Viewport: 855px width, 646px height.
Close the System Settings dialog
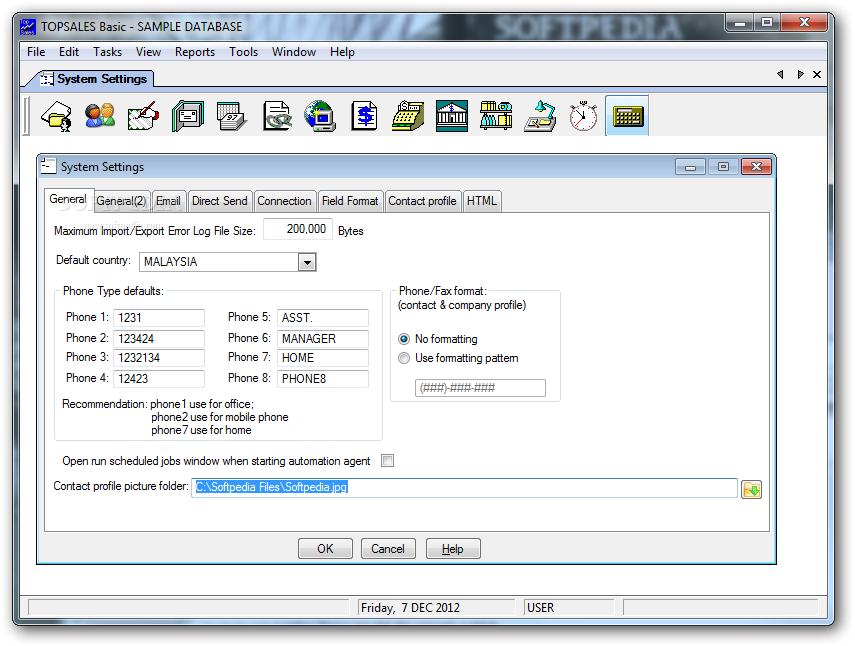(x=756, y=167)
